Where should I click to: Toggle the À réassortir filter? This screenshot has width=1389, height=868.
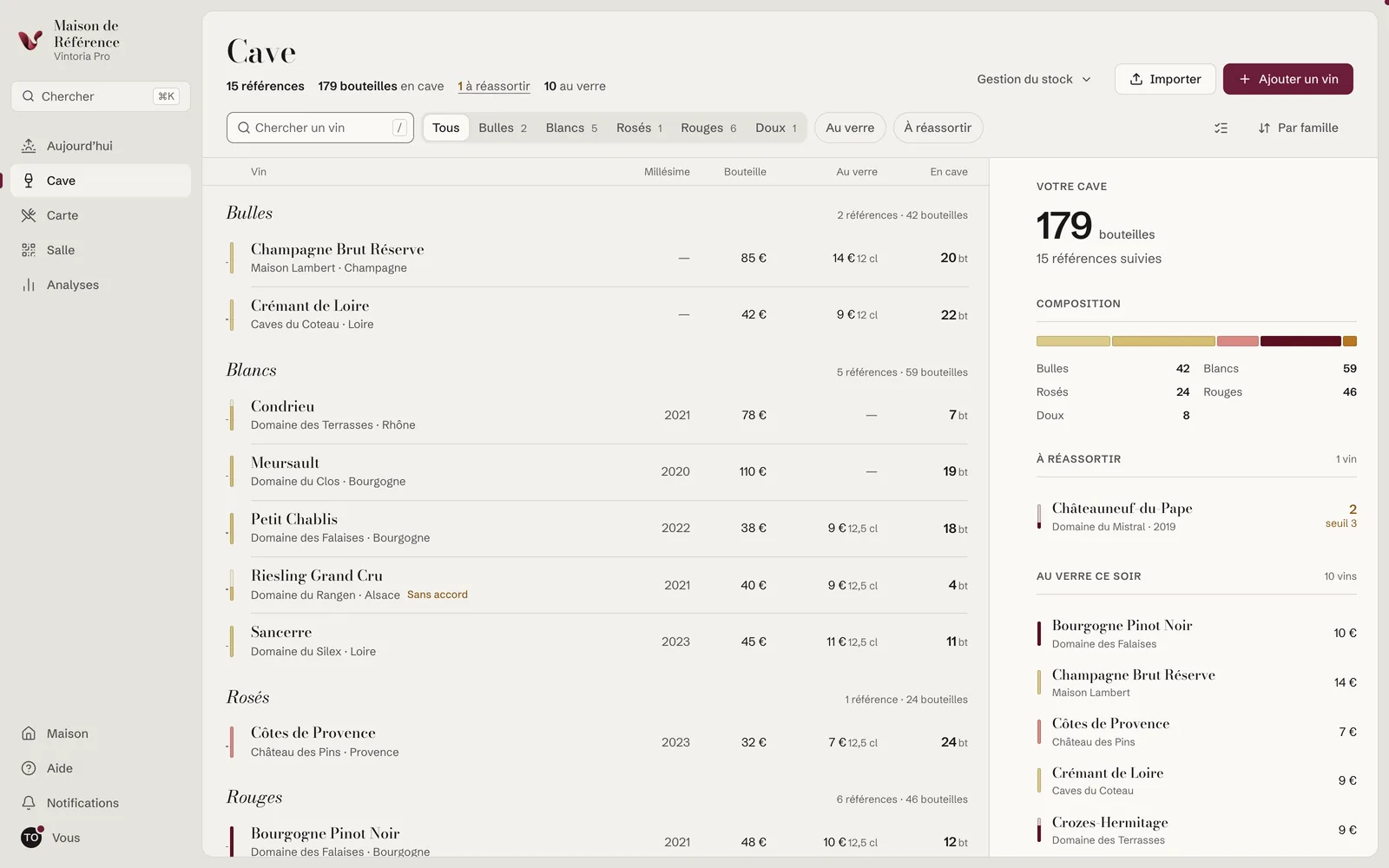[x=938, y=128]
